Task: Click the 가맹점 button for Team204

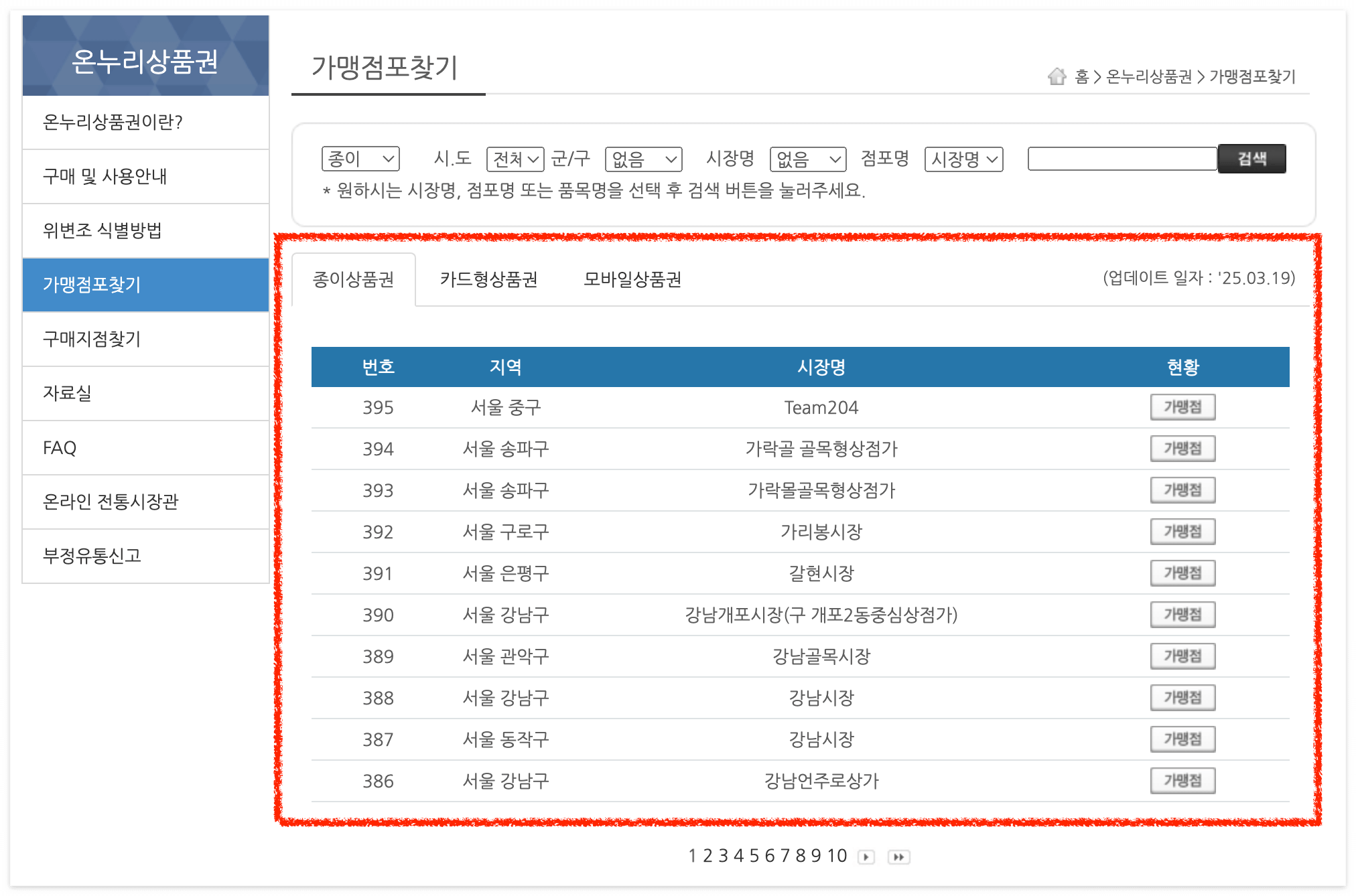Action: pos(1182,407)
